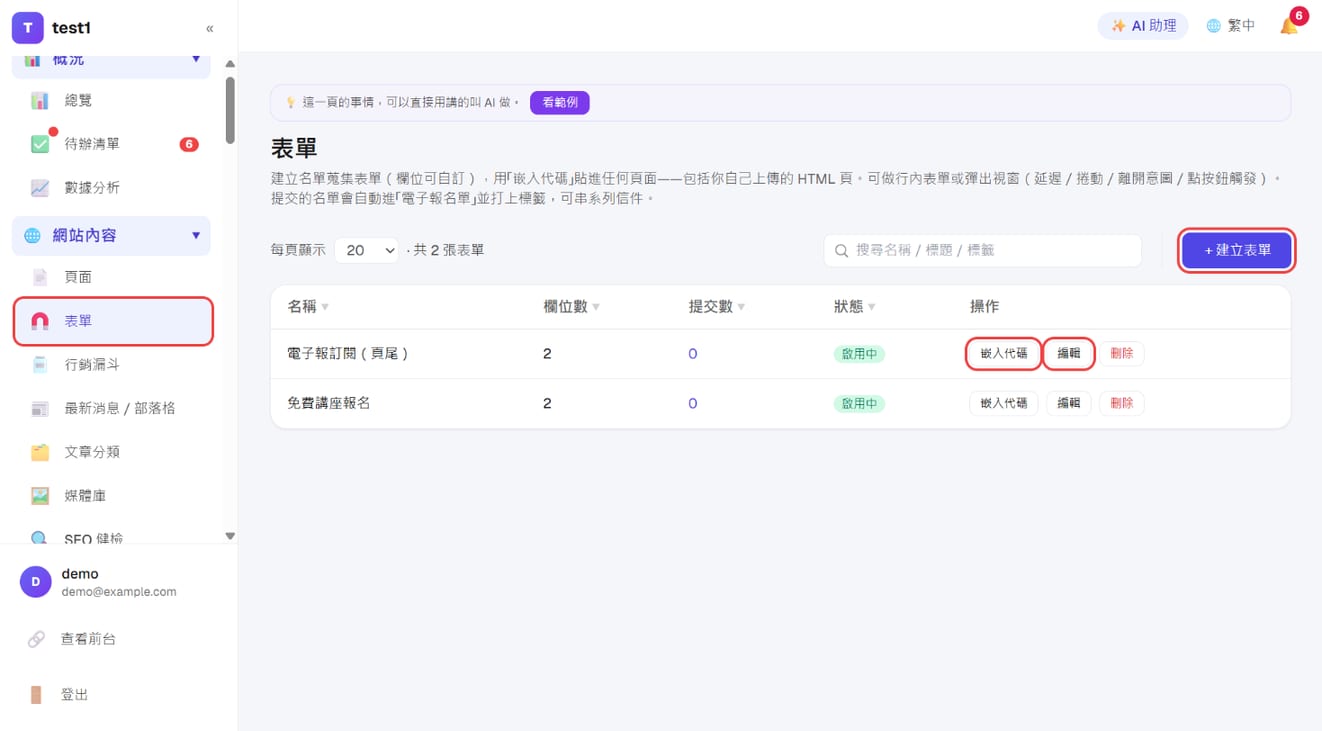This screenshot has height=731, width=1322.
Task: Click the 行銷漏斗 funnel icon
Action: click(x=40, y=365)
